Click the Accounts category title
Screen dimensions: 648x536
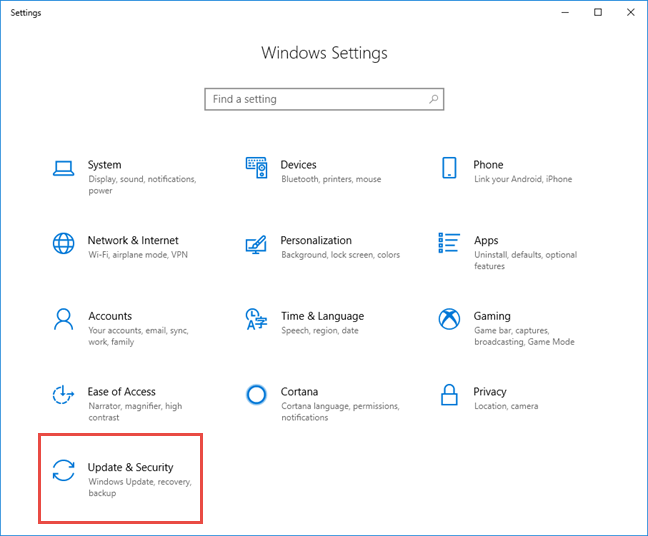coord(110,316)
